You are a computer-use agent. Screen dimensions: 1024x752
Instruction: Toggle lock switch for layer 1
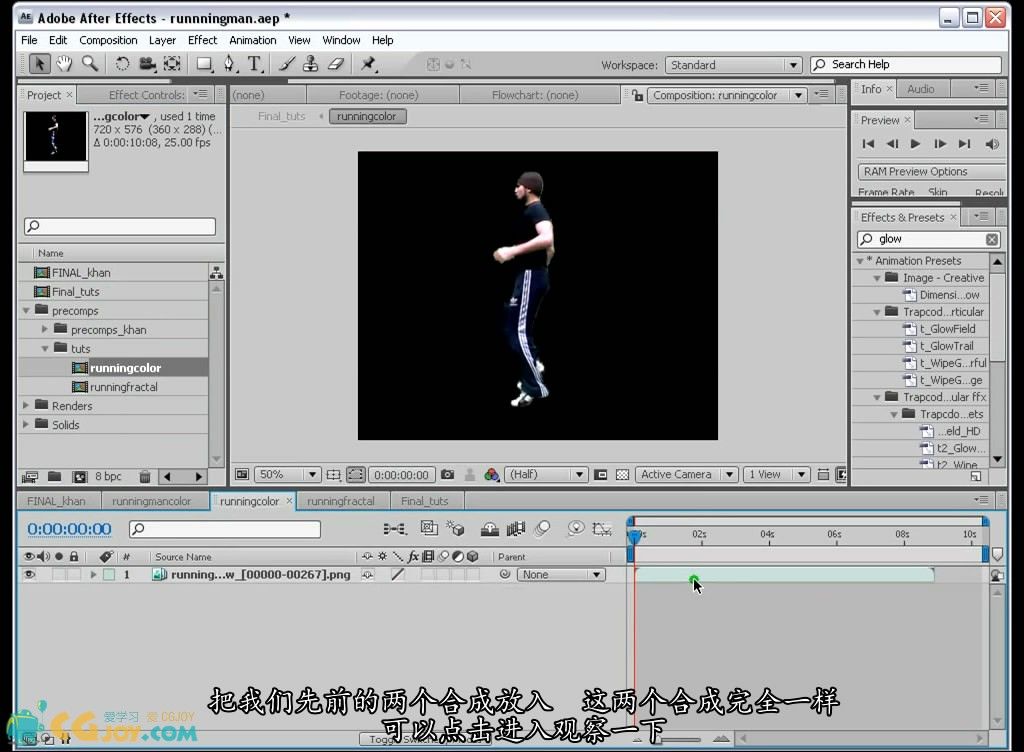pyautogui.click(x=74, y=574)
